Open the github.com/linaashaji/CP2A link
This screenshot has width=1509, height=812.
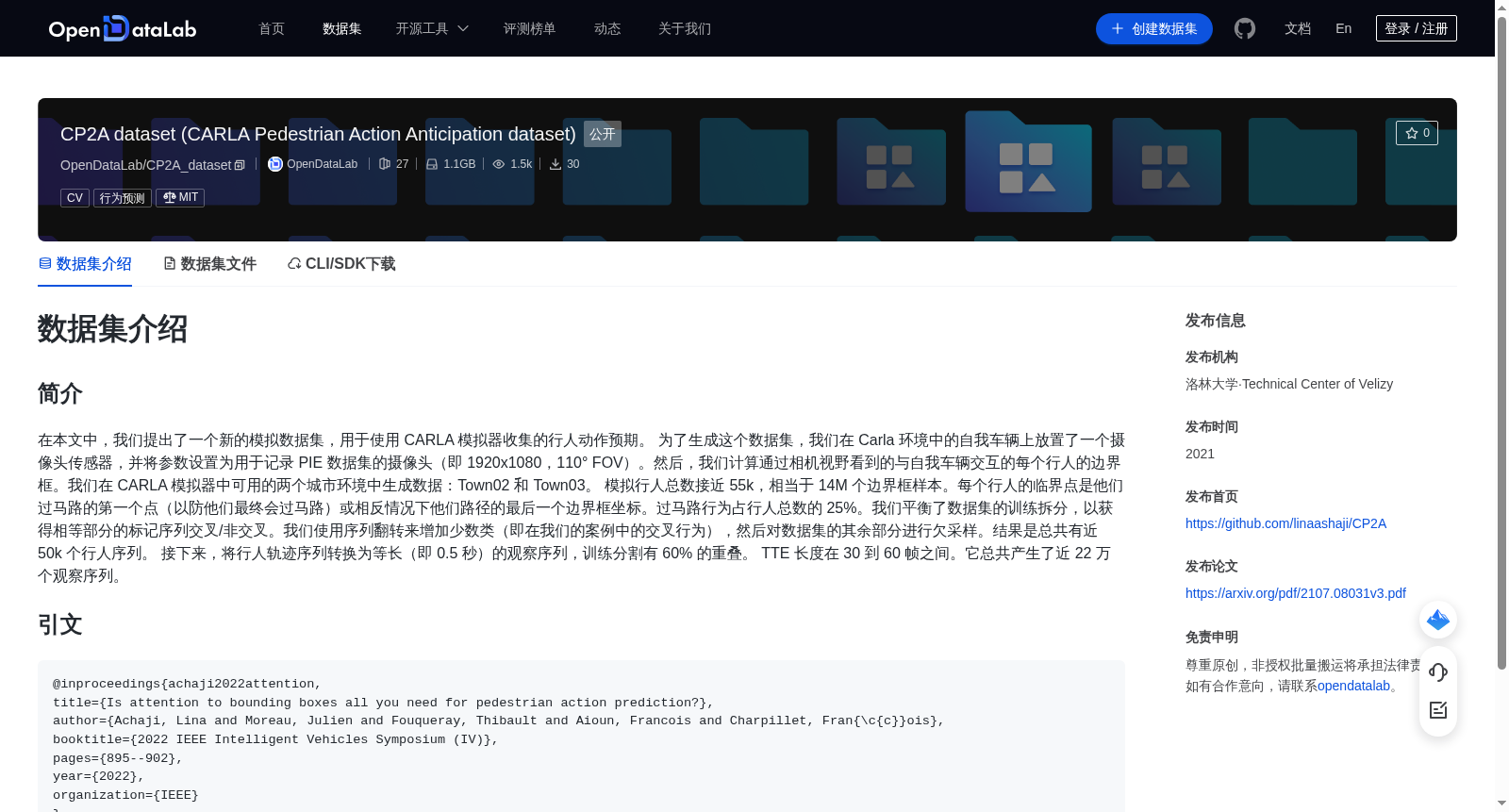click(1285, 523)
